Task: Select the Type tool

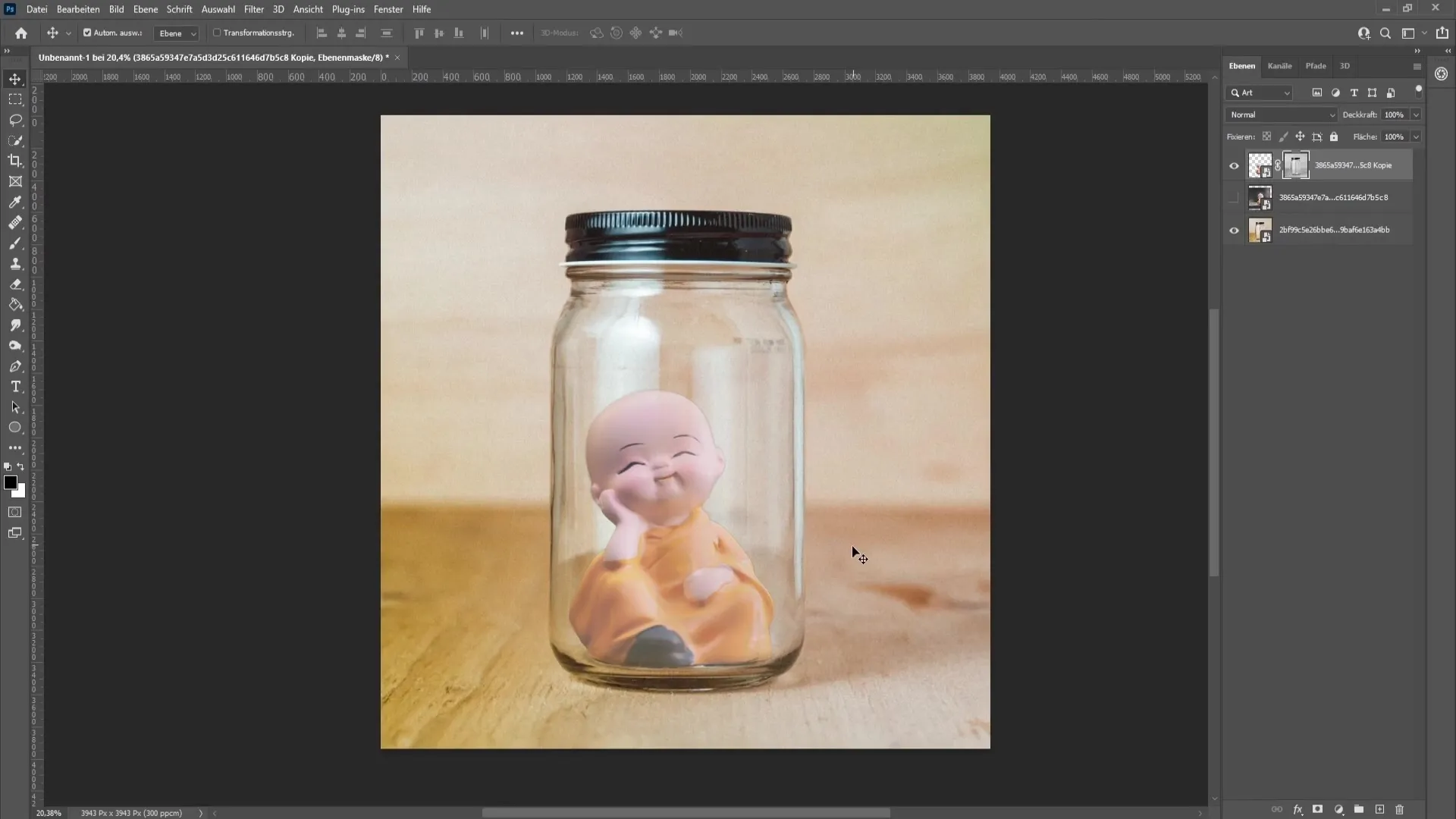Action: point(14,386)
